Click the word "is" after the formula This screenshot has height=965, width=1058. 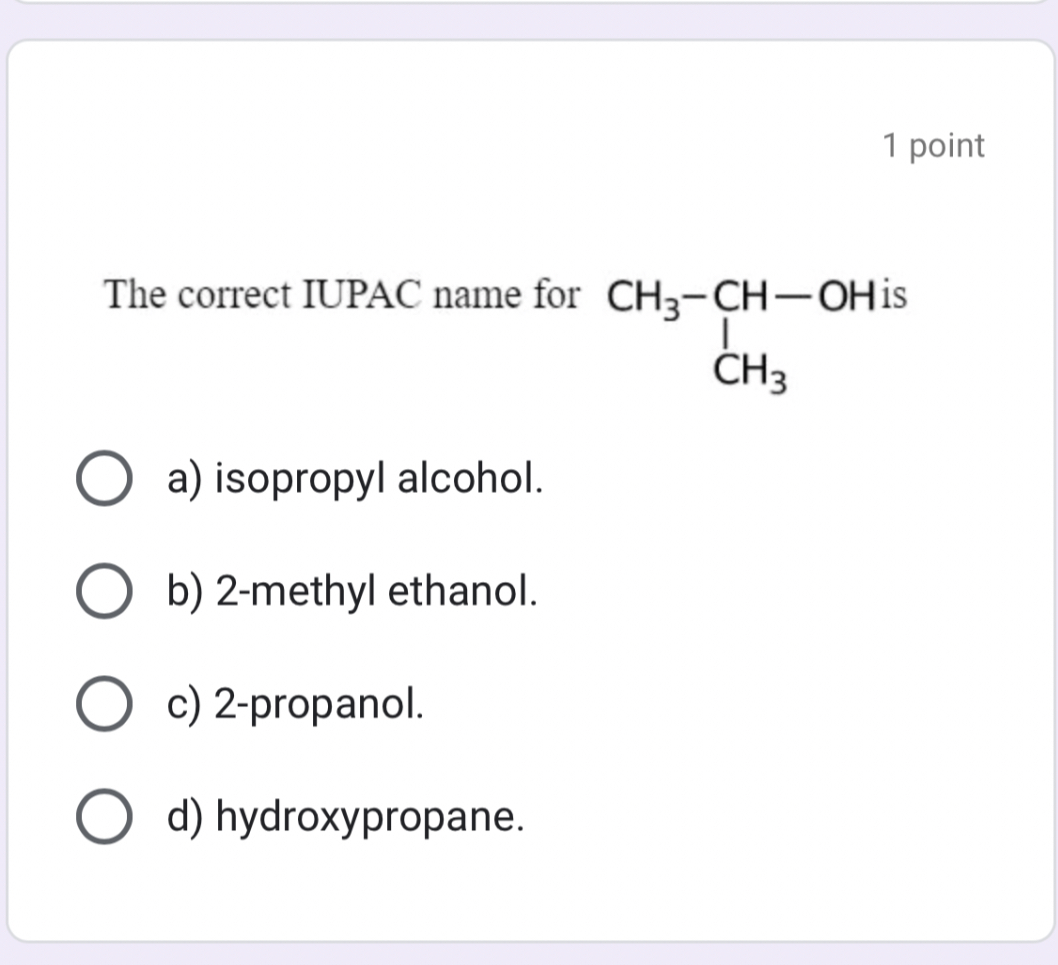point(893,295)
